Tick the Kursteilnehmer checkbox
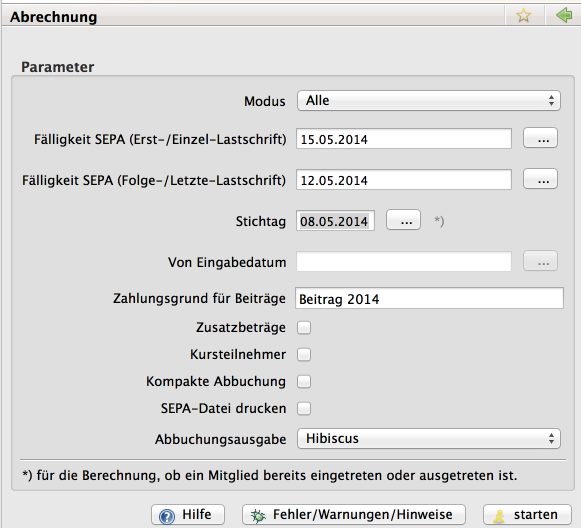Screen dimensions: 581x528 coord(304,355)
